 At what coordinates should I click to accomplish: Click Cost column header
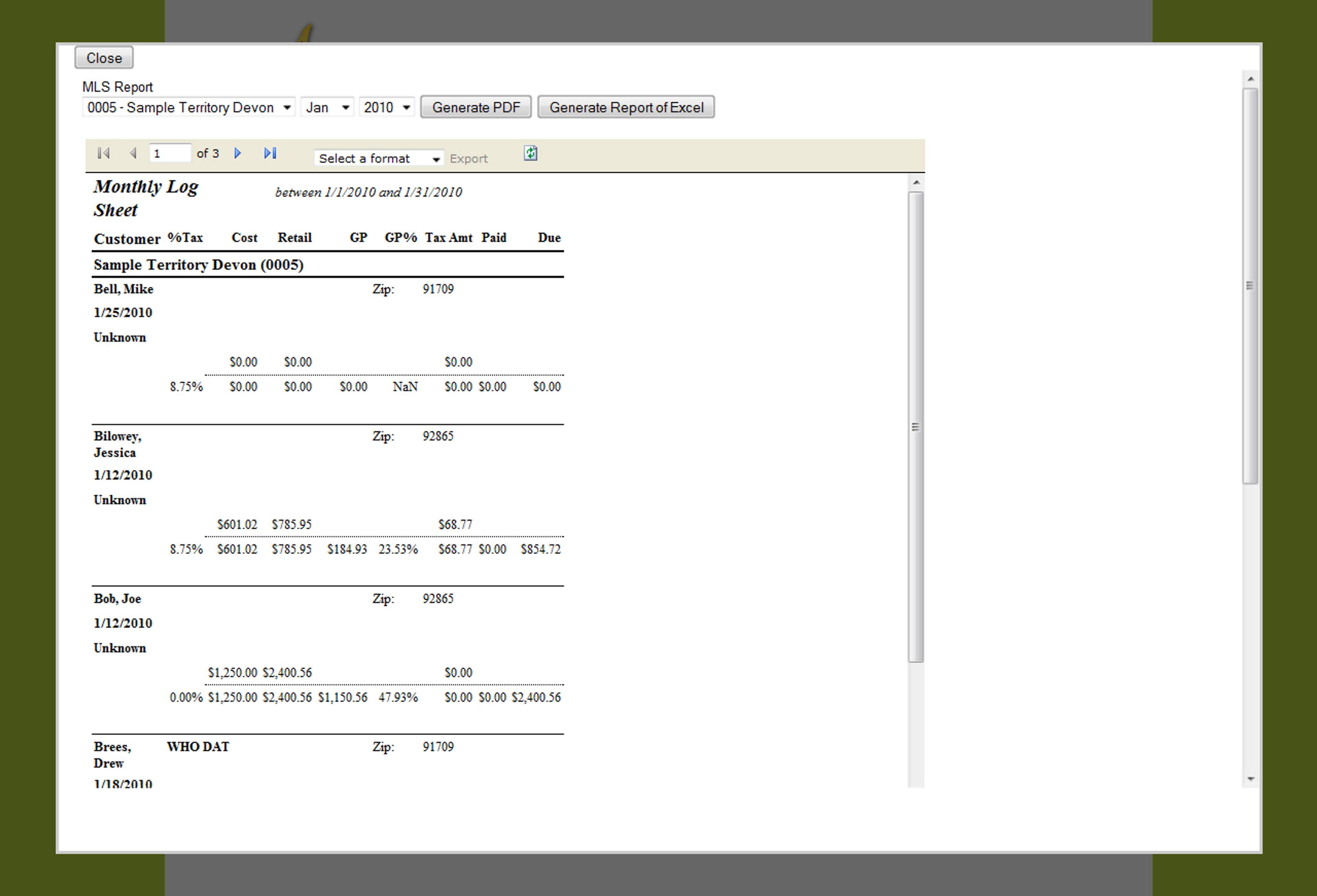pyautogui.click(x=244, y=238)
